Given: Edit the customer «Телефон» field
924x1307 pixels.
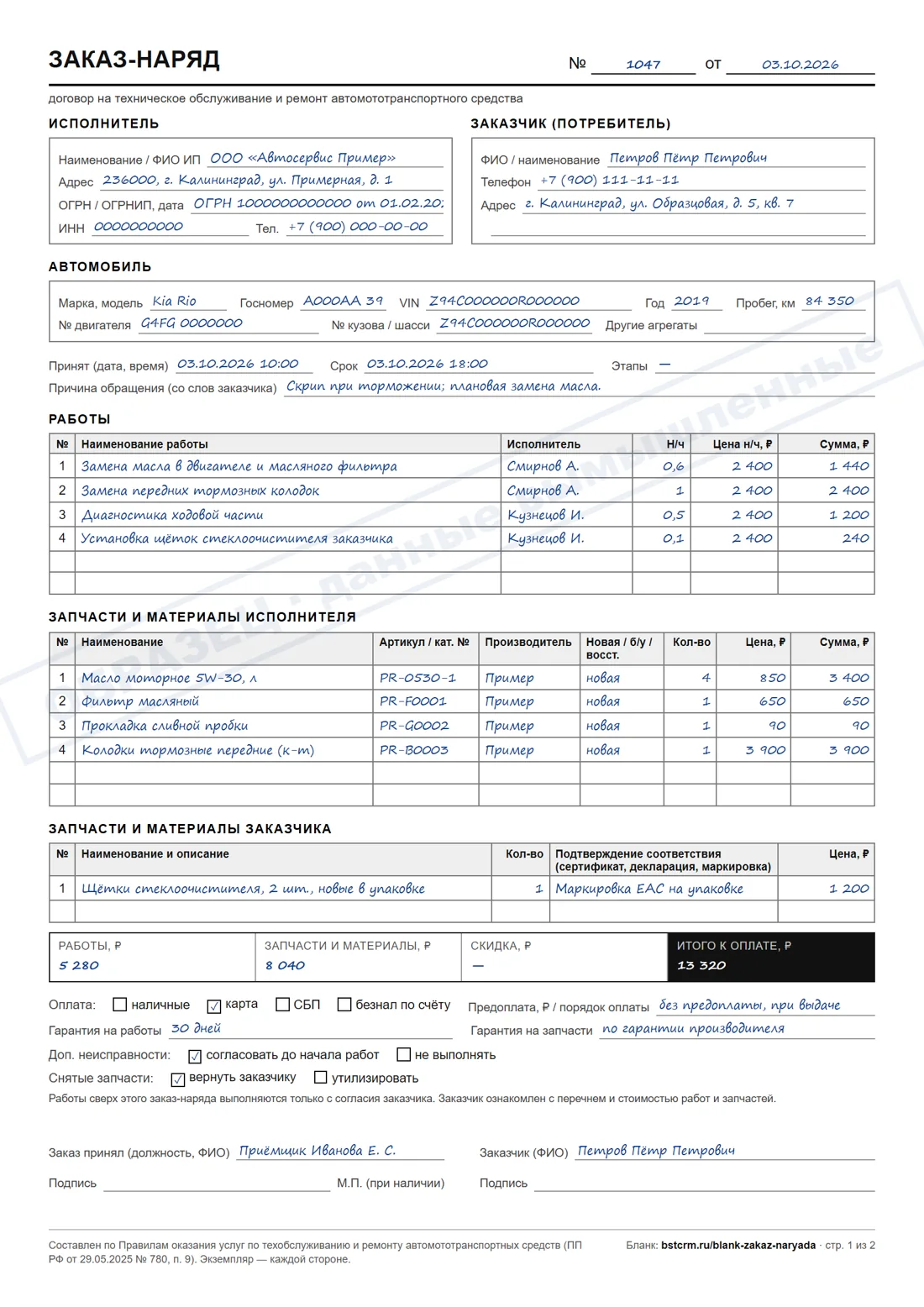Looking at the screenshot, I should point(701,181).
